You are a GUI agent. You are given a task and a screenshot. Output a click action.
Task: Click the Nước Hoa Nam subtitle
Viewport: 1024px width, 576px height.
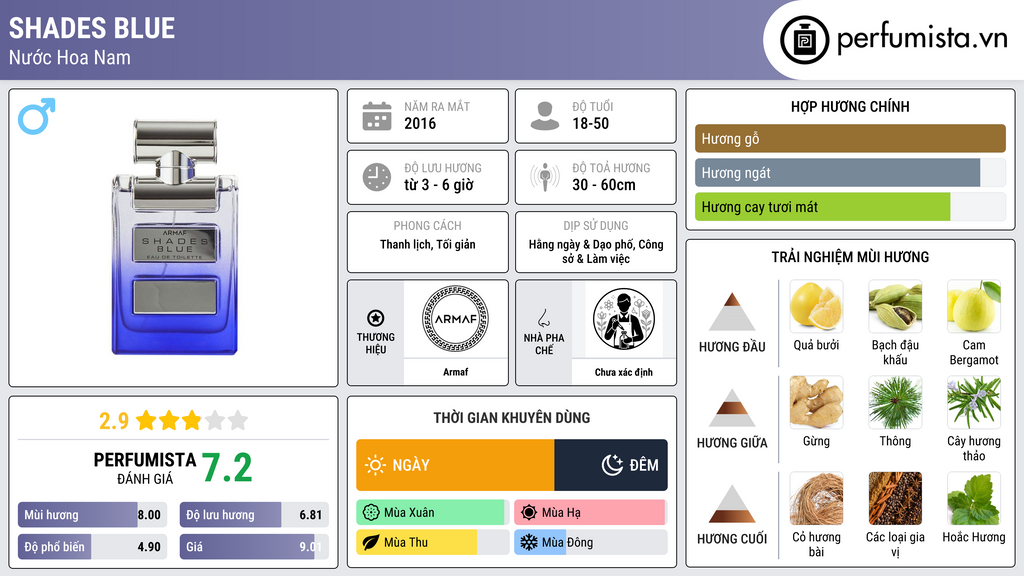pos(70,57)
